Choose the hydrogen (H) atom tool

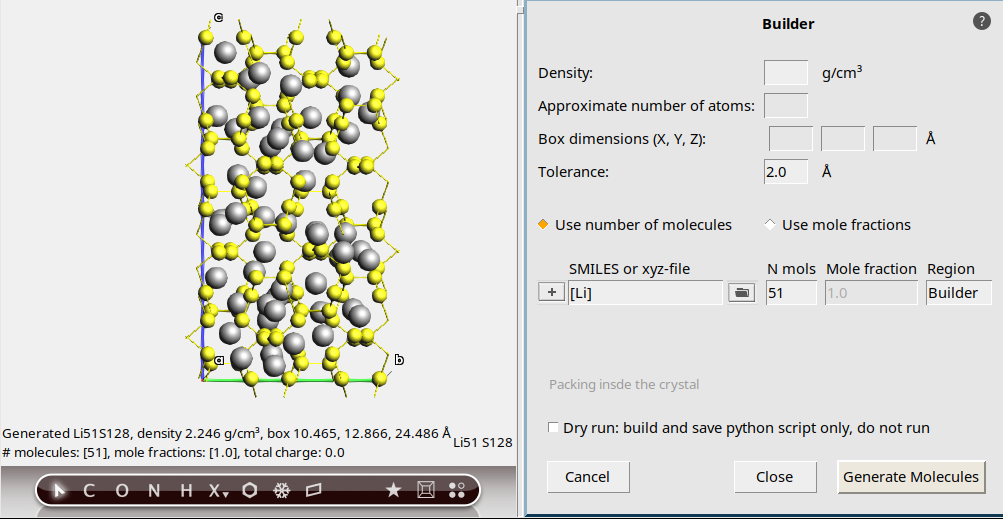[185, 490]
